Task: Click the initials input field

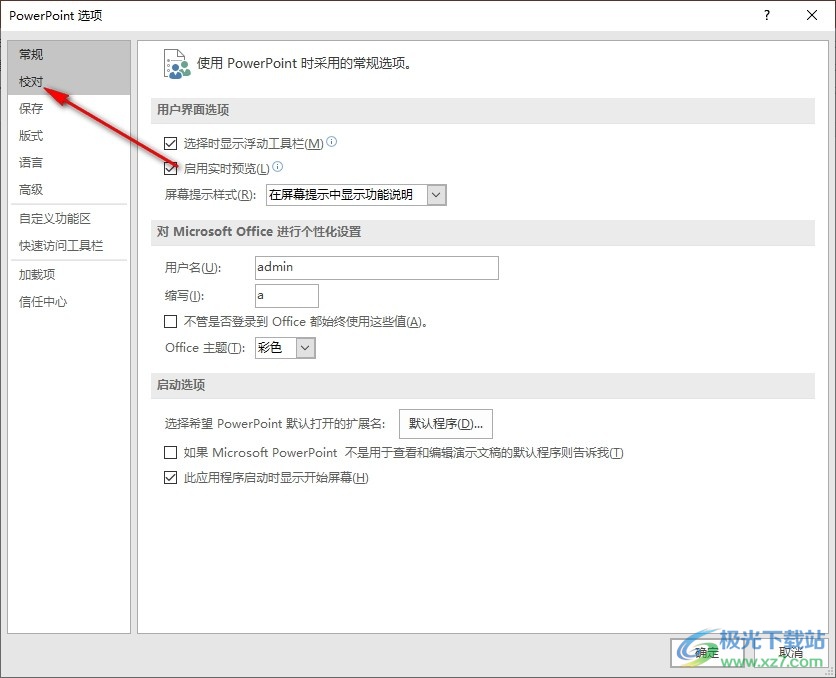Action: 287,296
